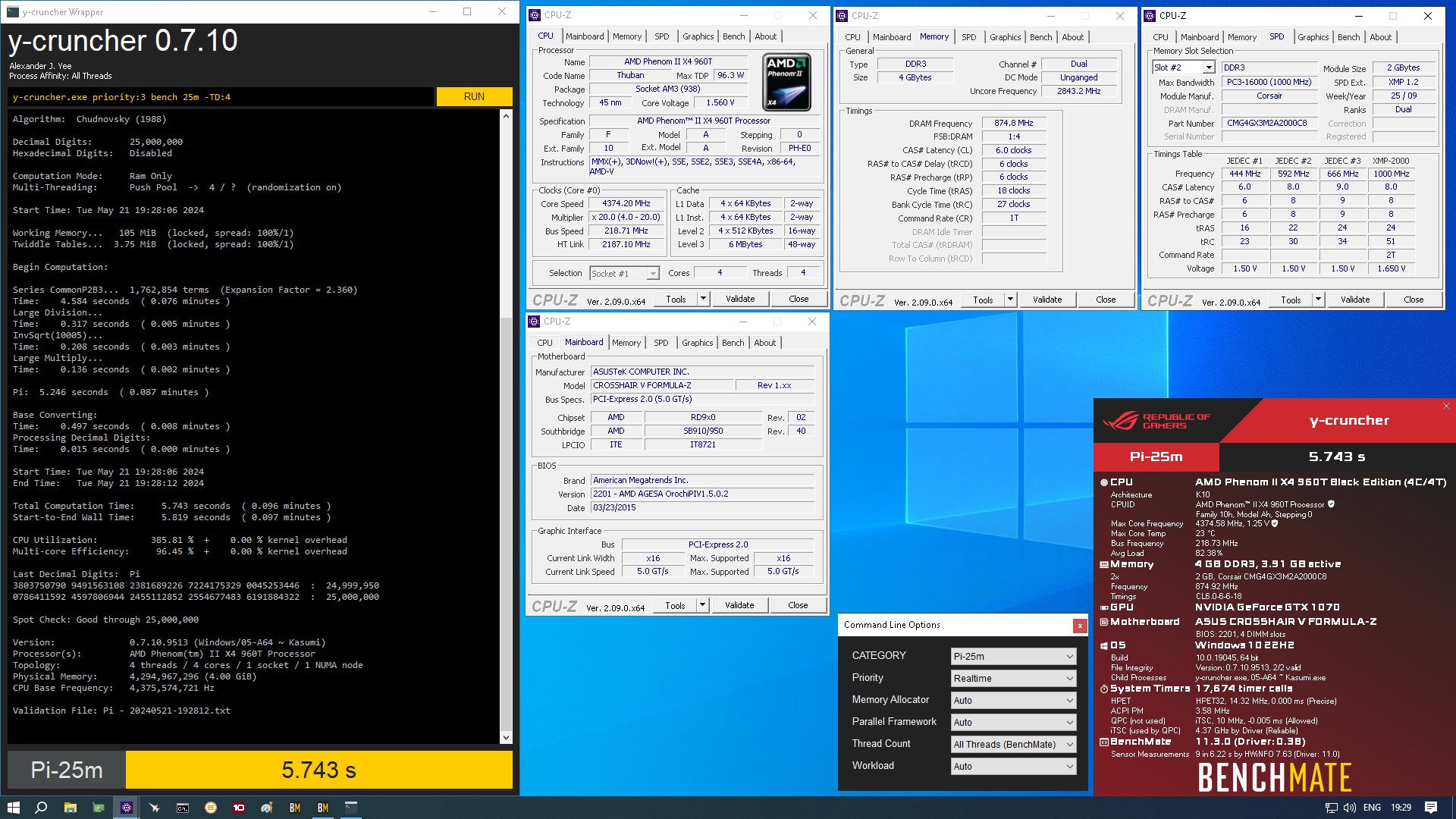Open the network icon in system tray
The width and height of the screenshot is (1456, 819).
click(1331, 808)
